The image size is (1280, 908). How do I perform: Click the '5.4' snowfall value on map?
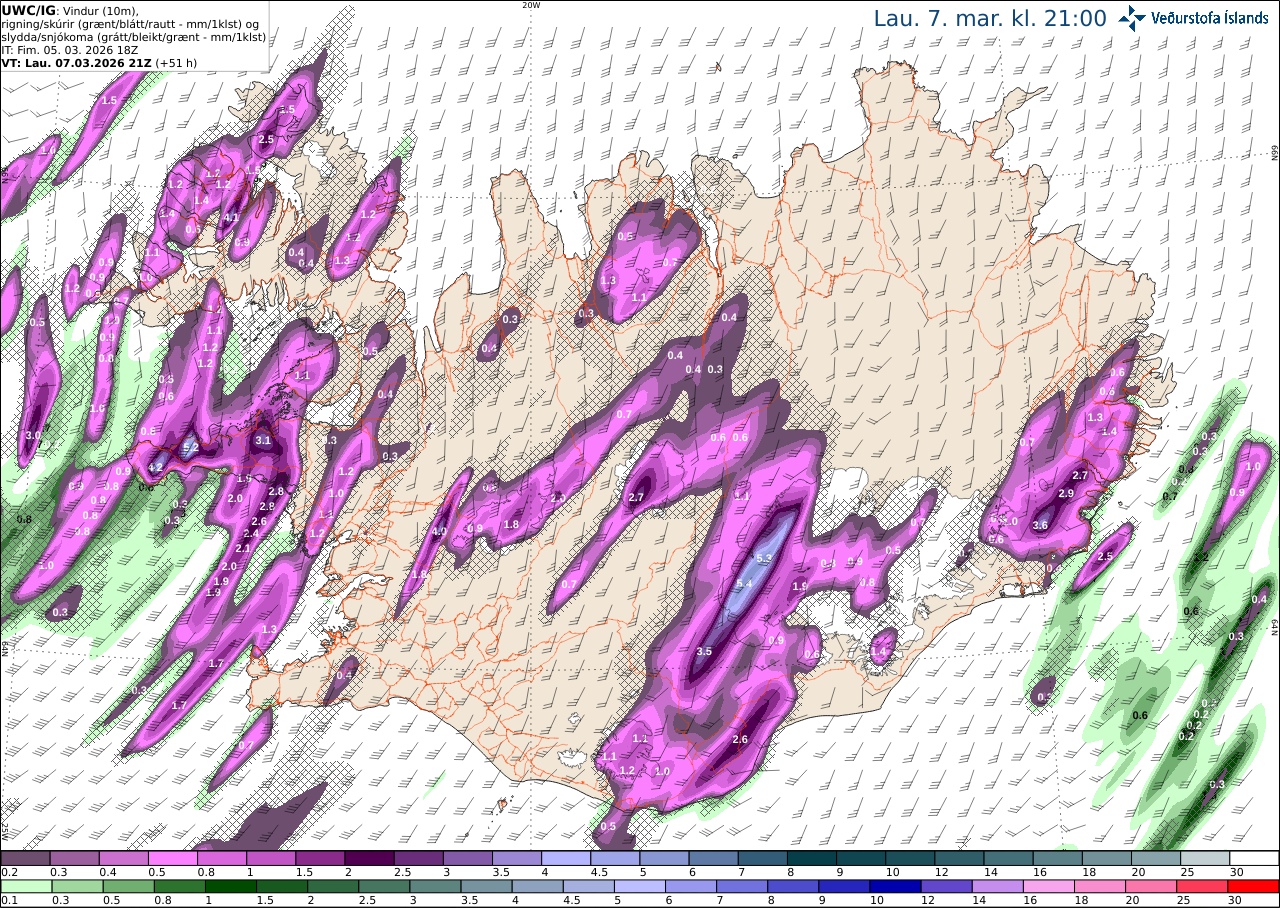744,584
